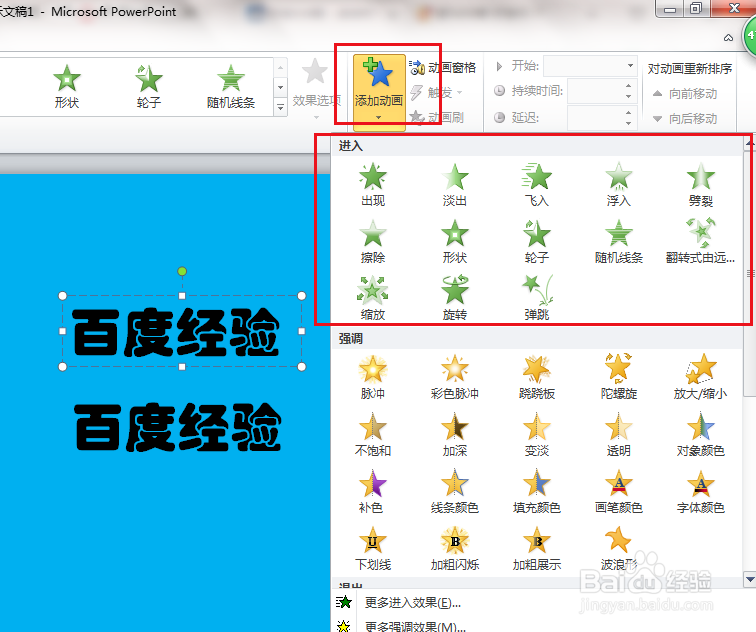Increase 持续时间 with the up stepper
Screen dimensions: 756x632
pyautogui.click(x=628, y=86)
